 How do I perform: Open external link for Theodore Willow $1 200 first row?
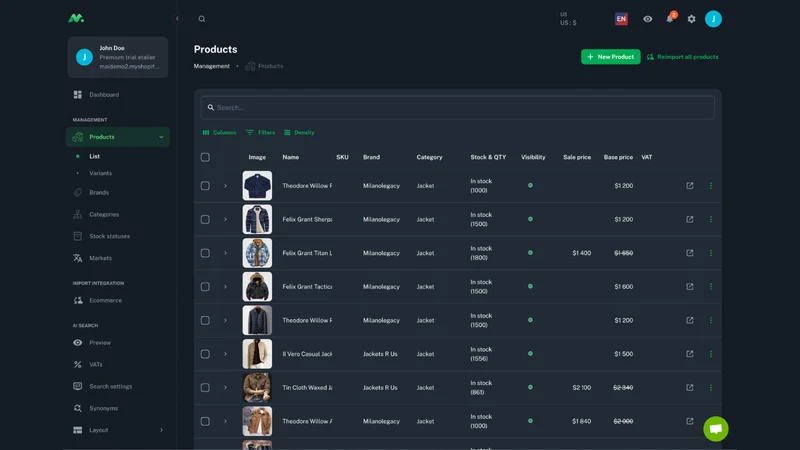(x=689, y=186)
